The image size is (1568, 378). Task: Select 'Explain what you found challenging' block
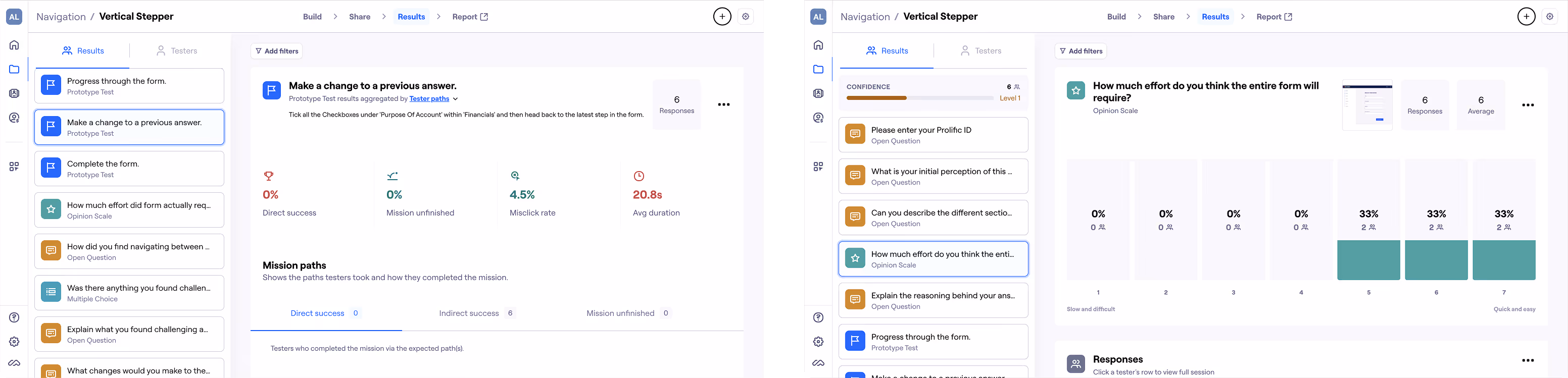[129, 334]
